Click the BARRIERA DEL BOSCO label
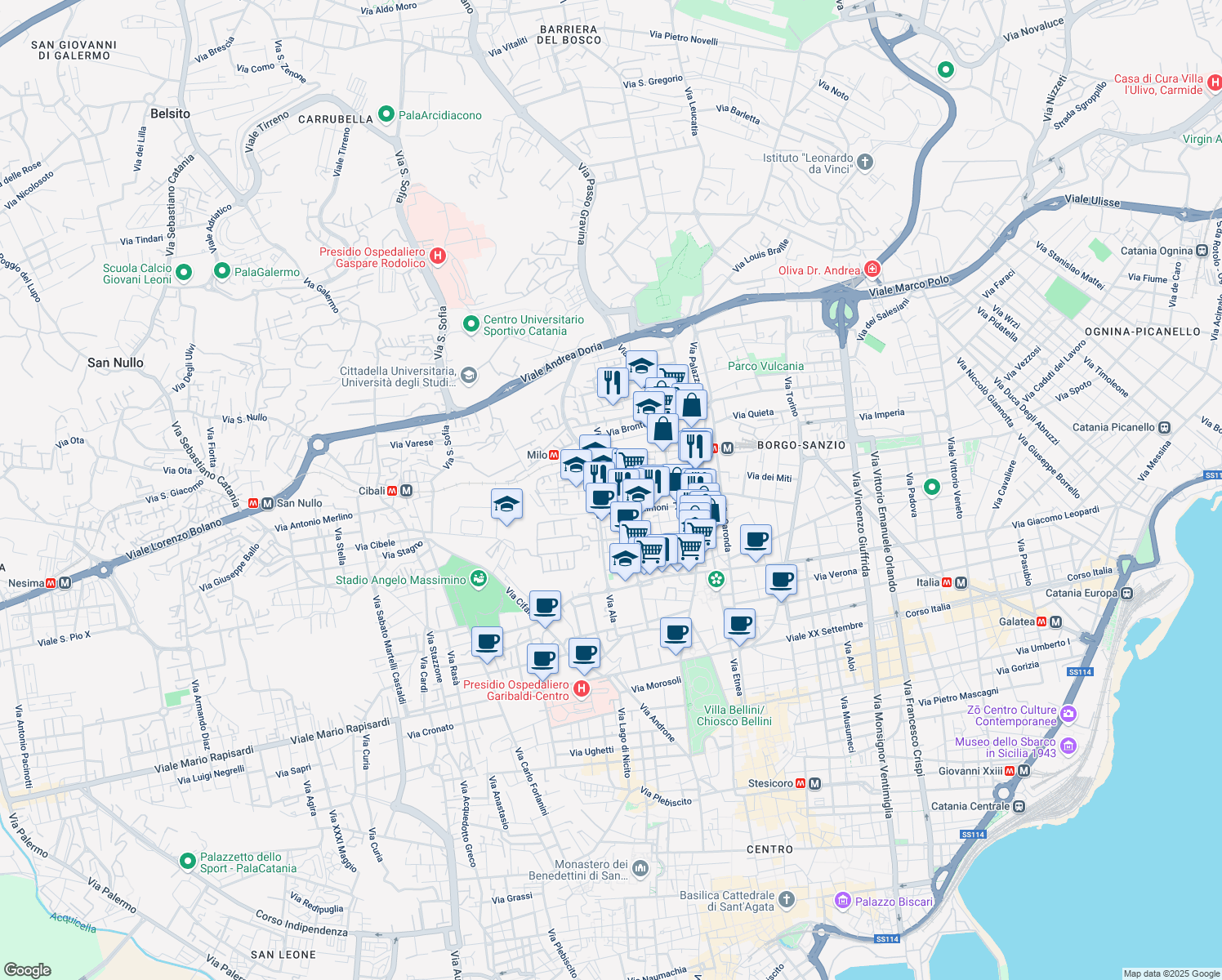 pyautogui.click(x=570, y=34)
